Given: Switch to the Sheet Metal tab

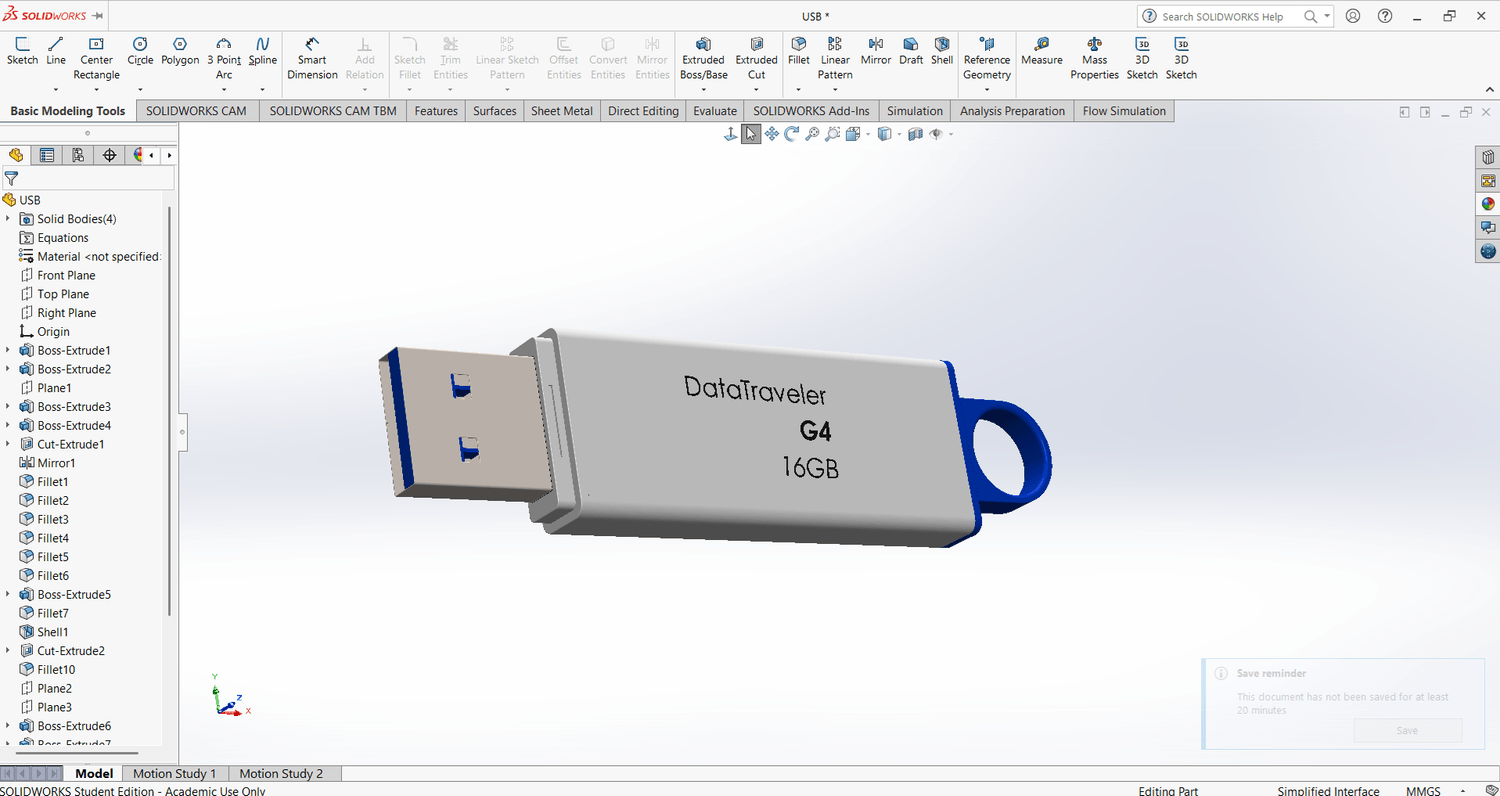Looking at the screenshot, I should tap(561, 111).
